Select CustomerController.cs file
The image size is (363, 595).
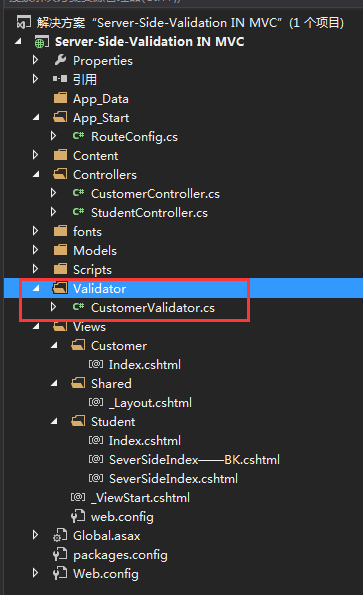pos(155,194)
